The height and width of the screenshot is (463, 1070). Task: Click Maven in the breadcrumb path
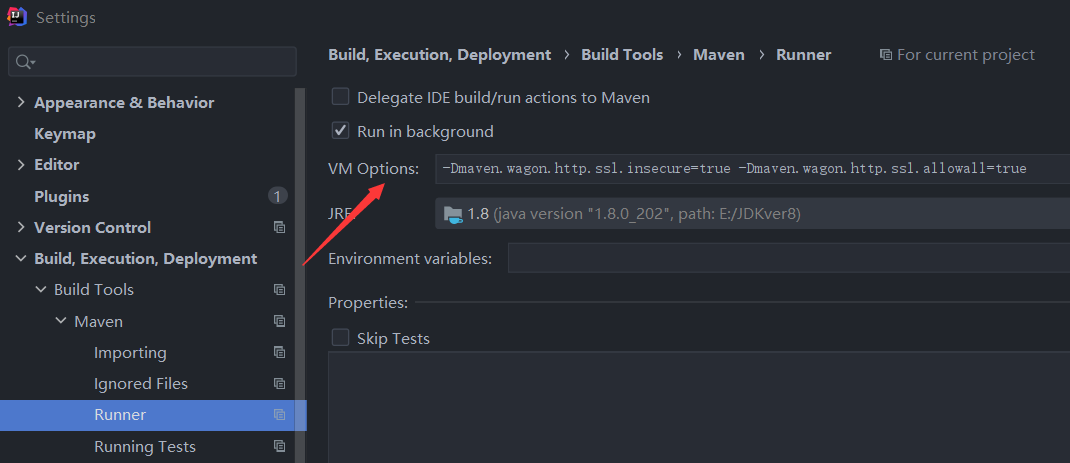point(719,55)
